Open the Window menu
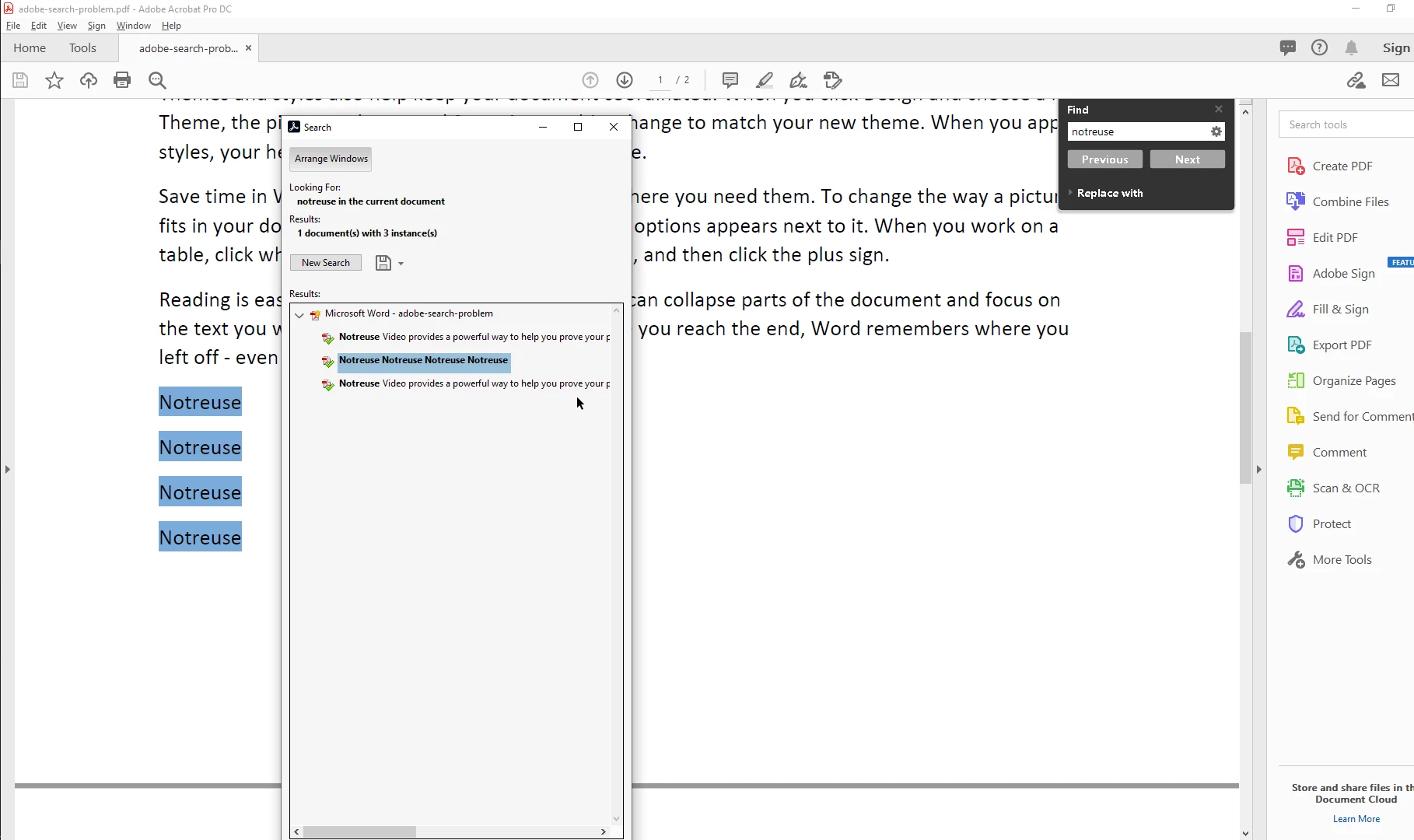1414x840 pixels. click(x=134, y=26)
